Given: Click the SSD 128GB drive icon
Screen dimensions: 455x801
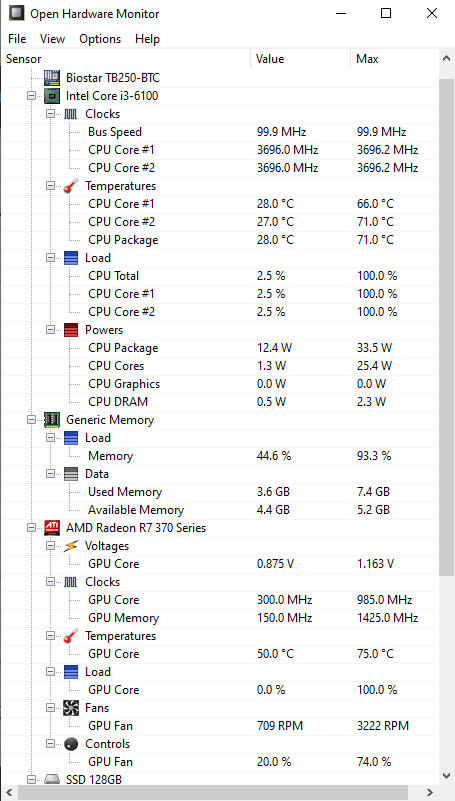Looking at the screenshot, I should [52, 780].
